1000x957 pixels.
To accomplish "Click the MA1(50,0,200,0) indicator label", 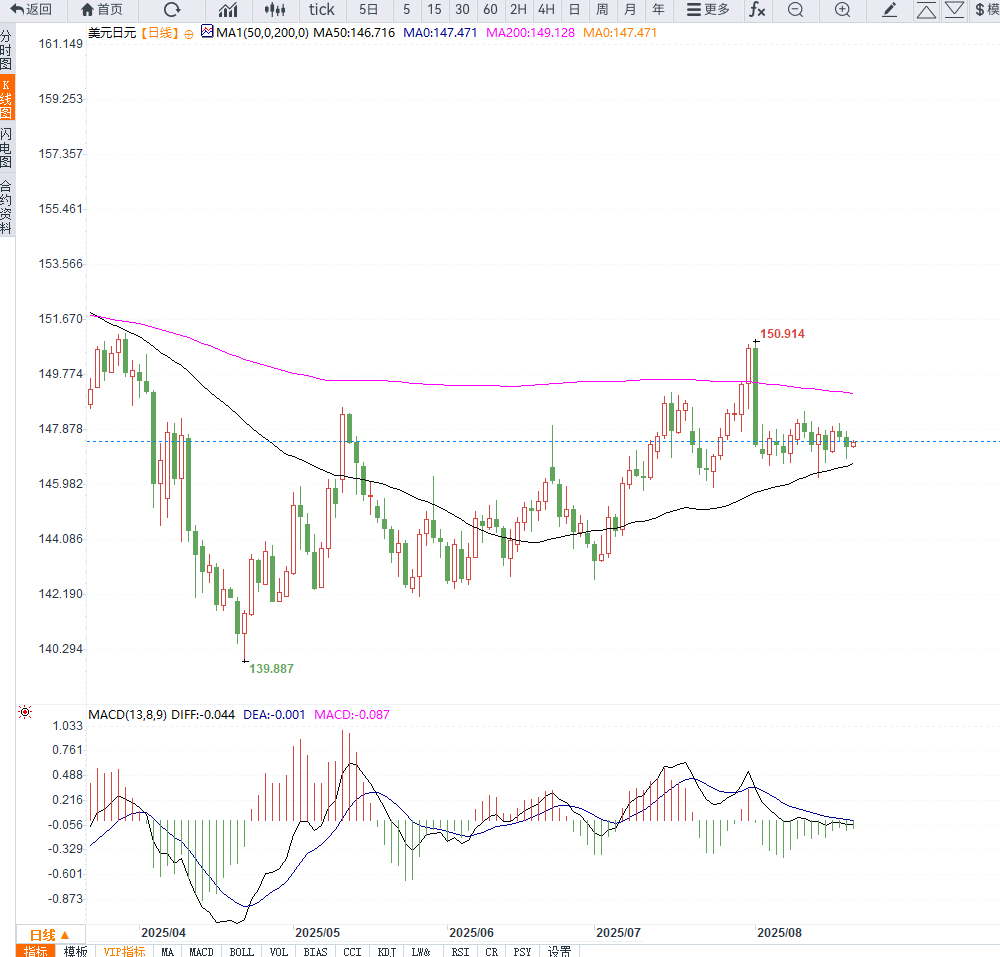I will 262,33.
